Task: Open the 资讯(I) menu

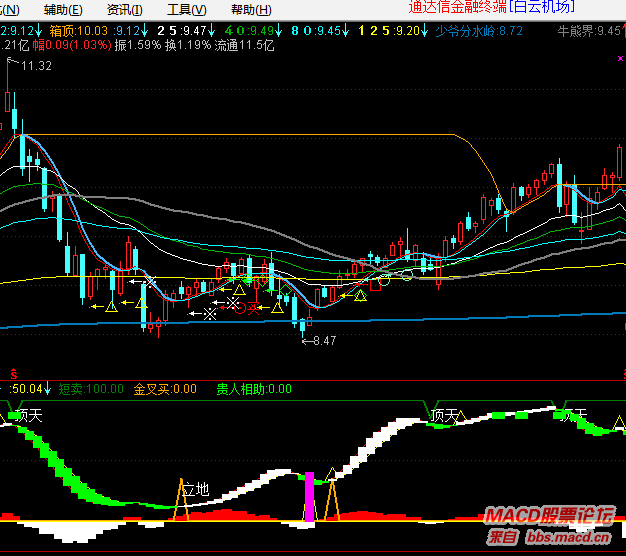Action: click(x=125, y=10)
